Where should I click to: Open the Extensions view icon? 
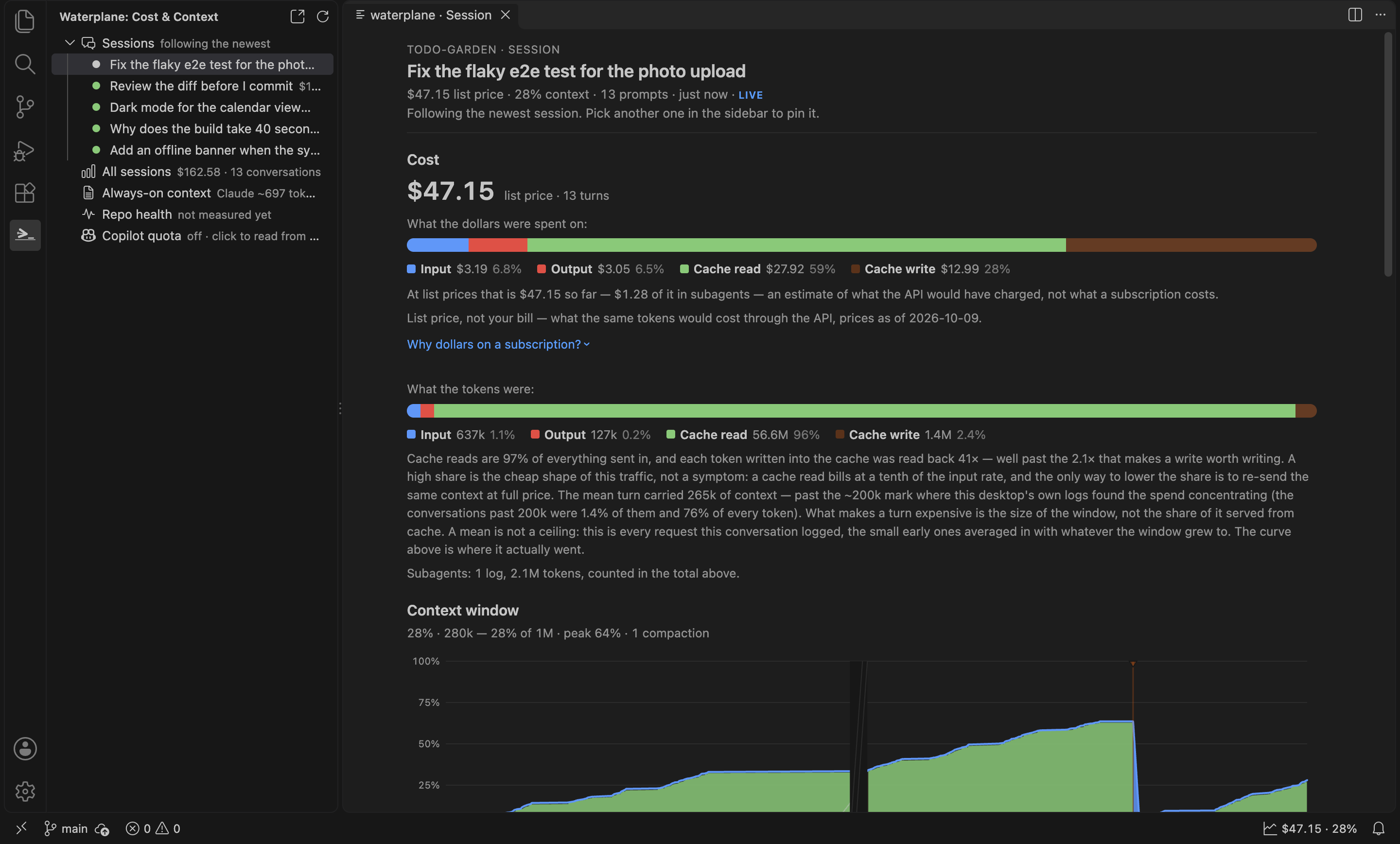(x=24, y=193)
